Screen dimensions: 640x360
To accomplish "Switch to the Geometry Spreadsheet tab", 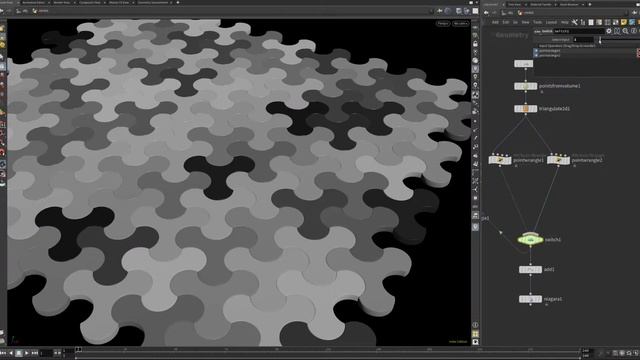I will pos(153,2).
